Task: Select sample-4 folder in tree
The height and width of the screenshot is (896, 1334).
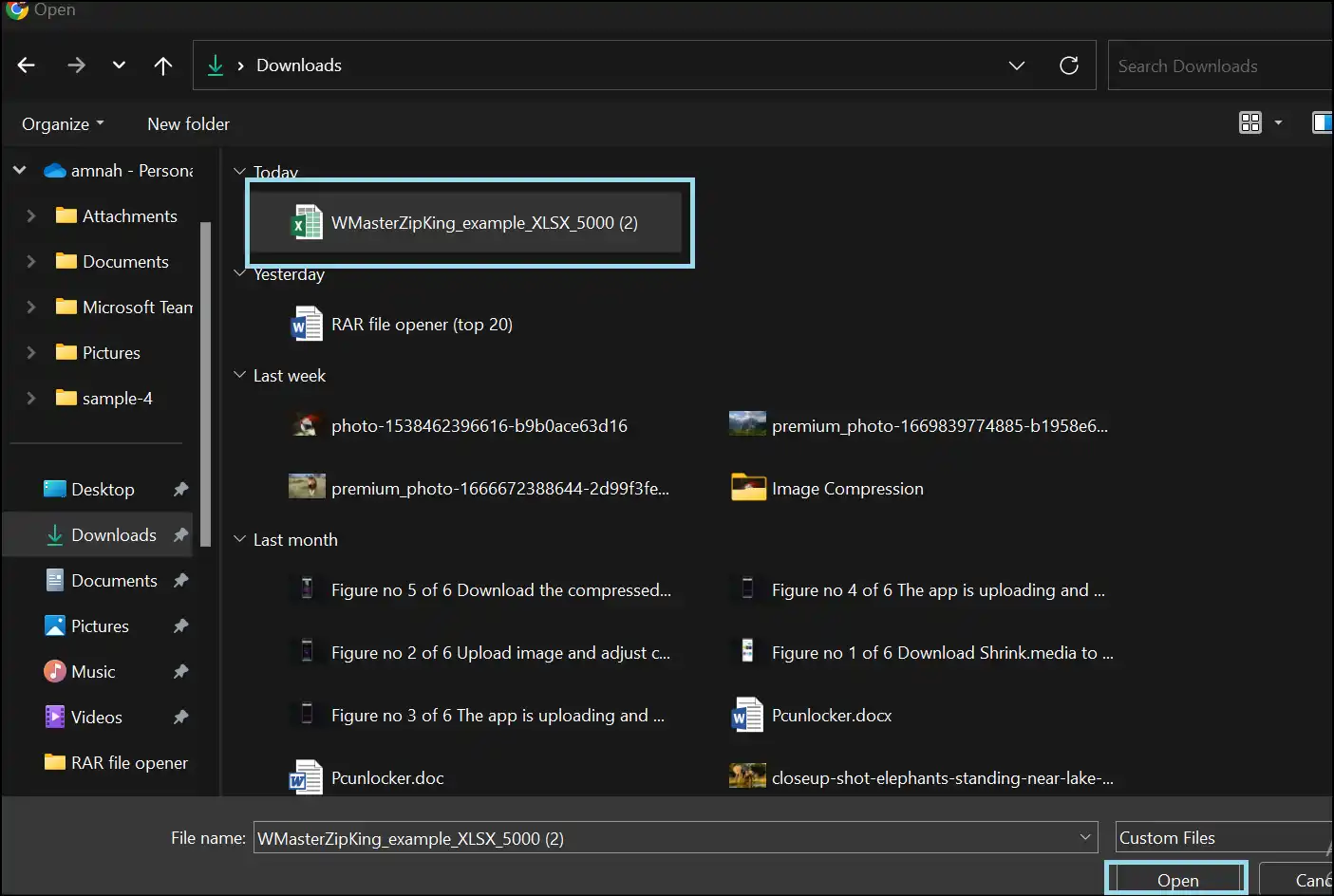Action: tap(104, 399)
